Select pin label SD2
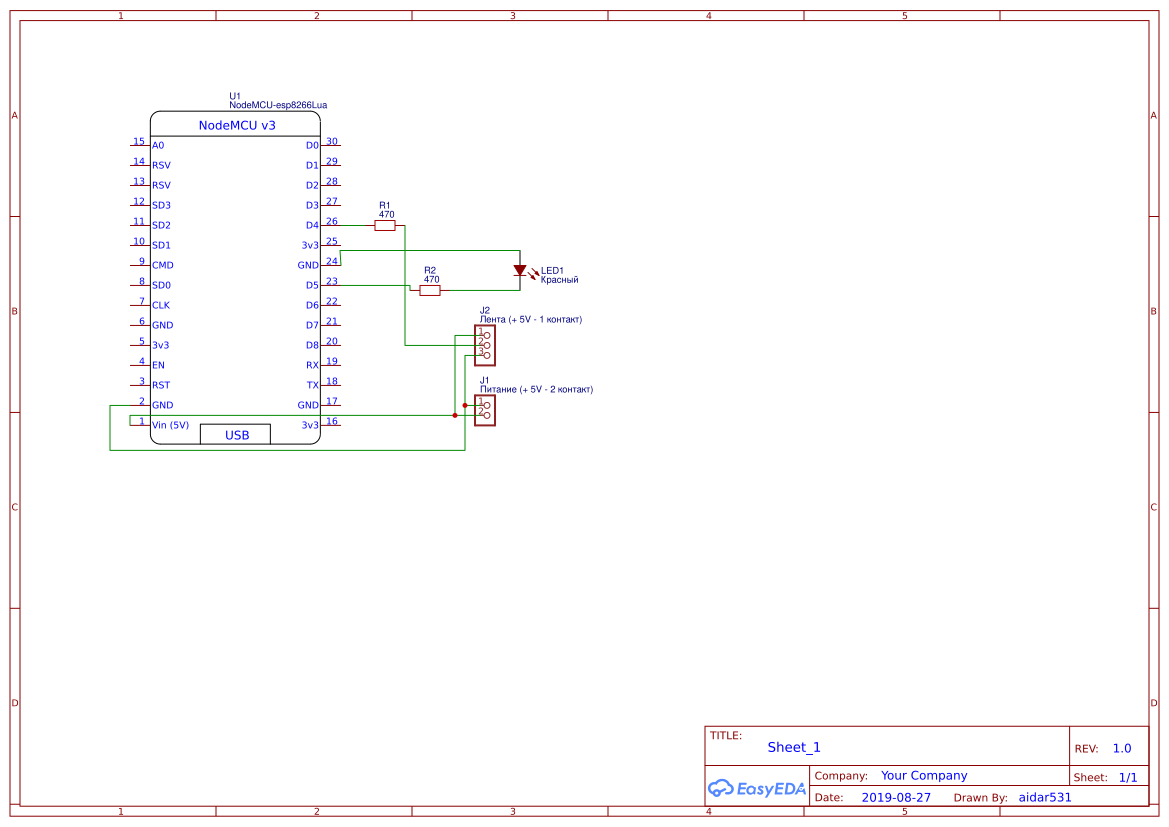The height and width of the screenshot is (827, 1169). point(161,225)
